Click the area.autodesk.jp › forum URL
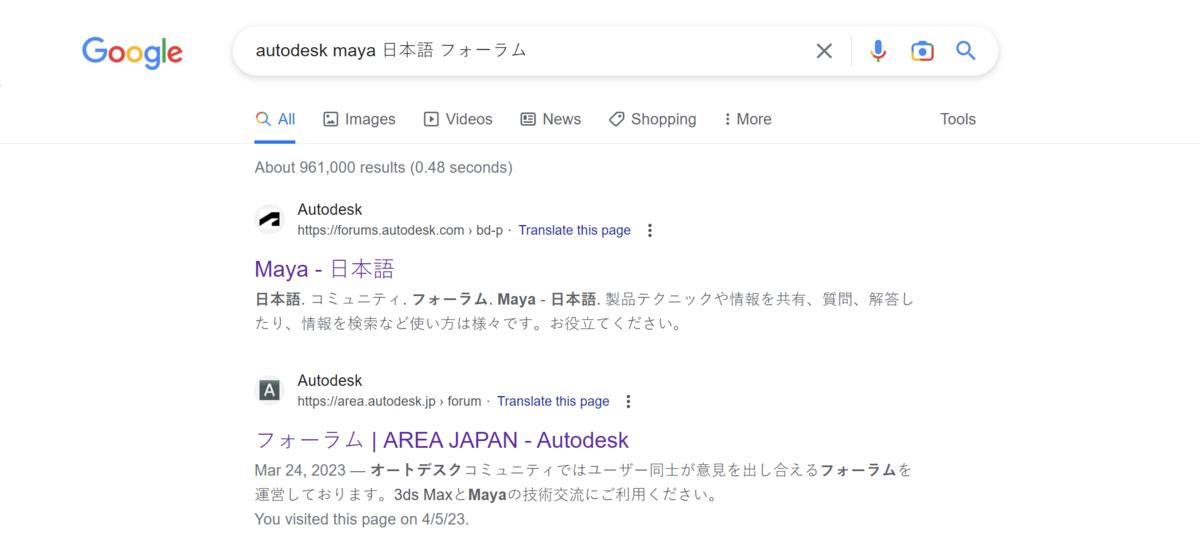The image size is (1200, 541). tap(390, 401)
